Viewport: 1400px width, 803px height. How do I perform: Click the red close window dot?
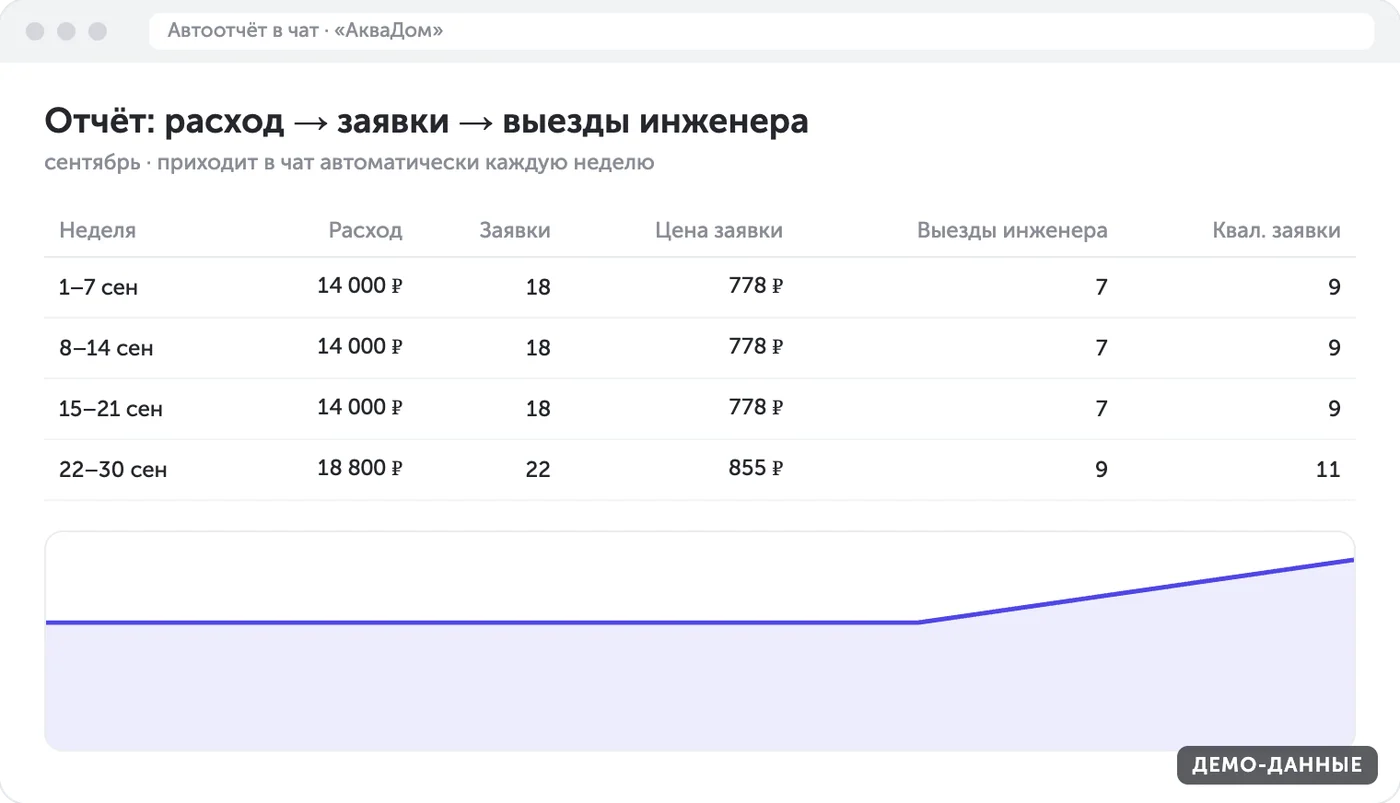click(35, 31)
